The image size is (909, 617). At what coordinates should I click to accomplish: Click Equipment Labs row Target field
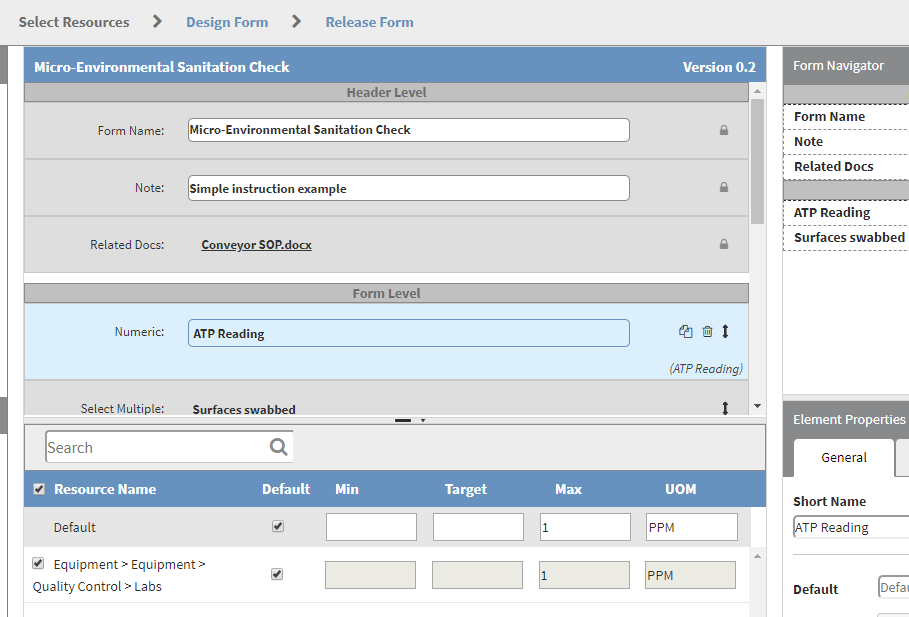click(x=477, y=575)
